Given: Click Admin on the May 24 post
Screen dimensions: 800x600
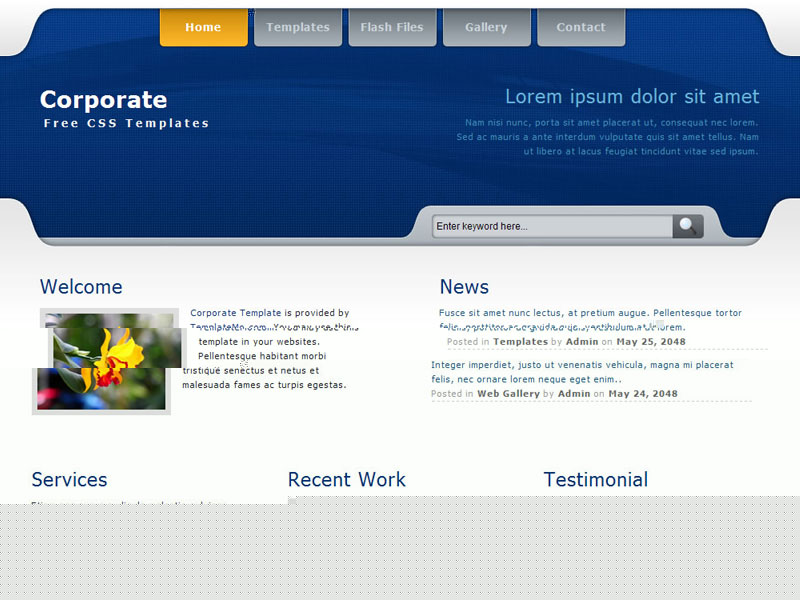Looking at the screenshot, I should click(x=574, y=394).
